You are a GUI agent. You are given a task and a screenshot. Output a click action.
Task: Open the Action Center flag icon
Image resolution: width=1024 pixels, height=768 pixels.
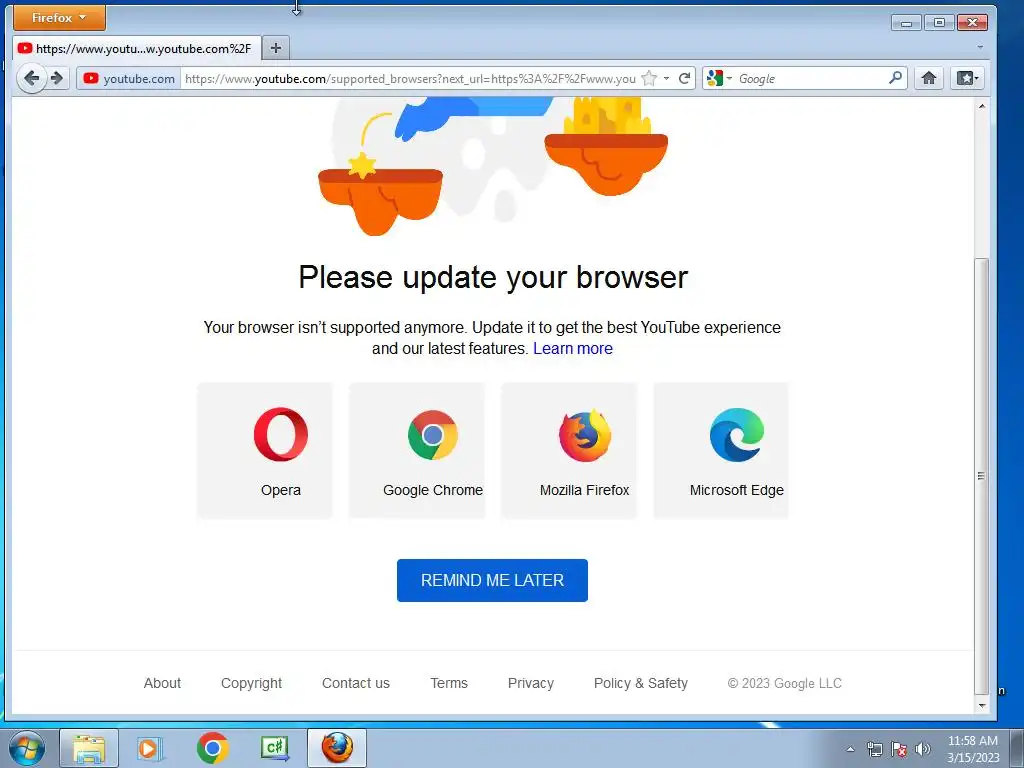click(x=899, y=749)
